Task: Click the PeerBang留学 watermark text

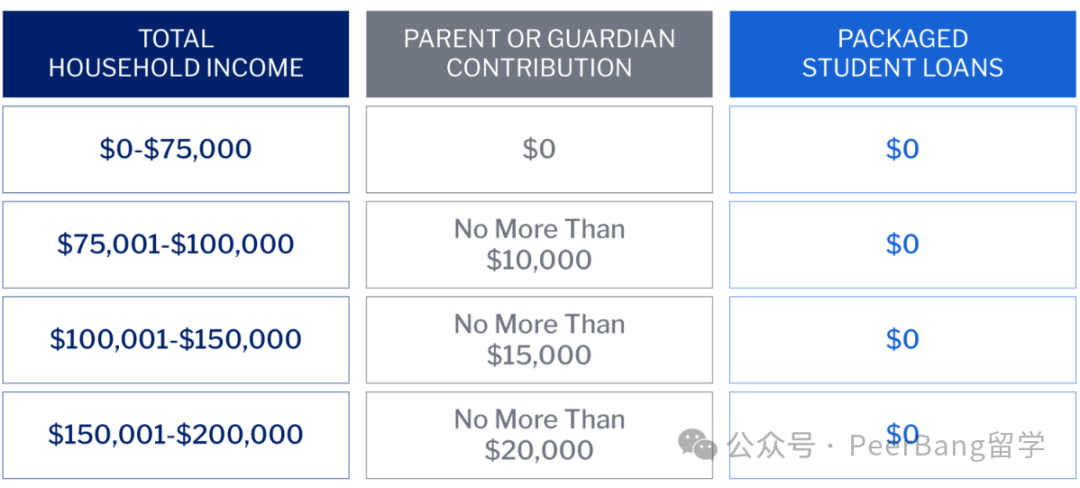Action: point(947,446)
